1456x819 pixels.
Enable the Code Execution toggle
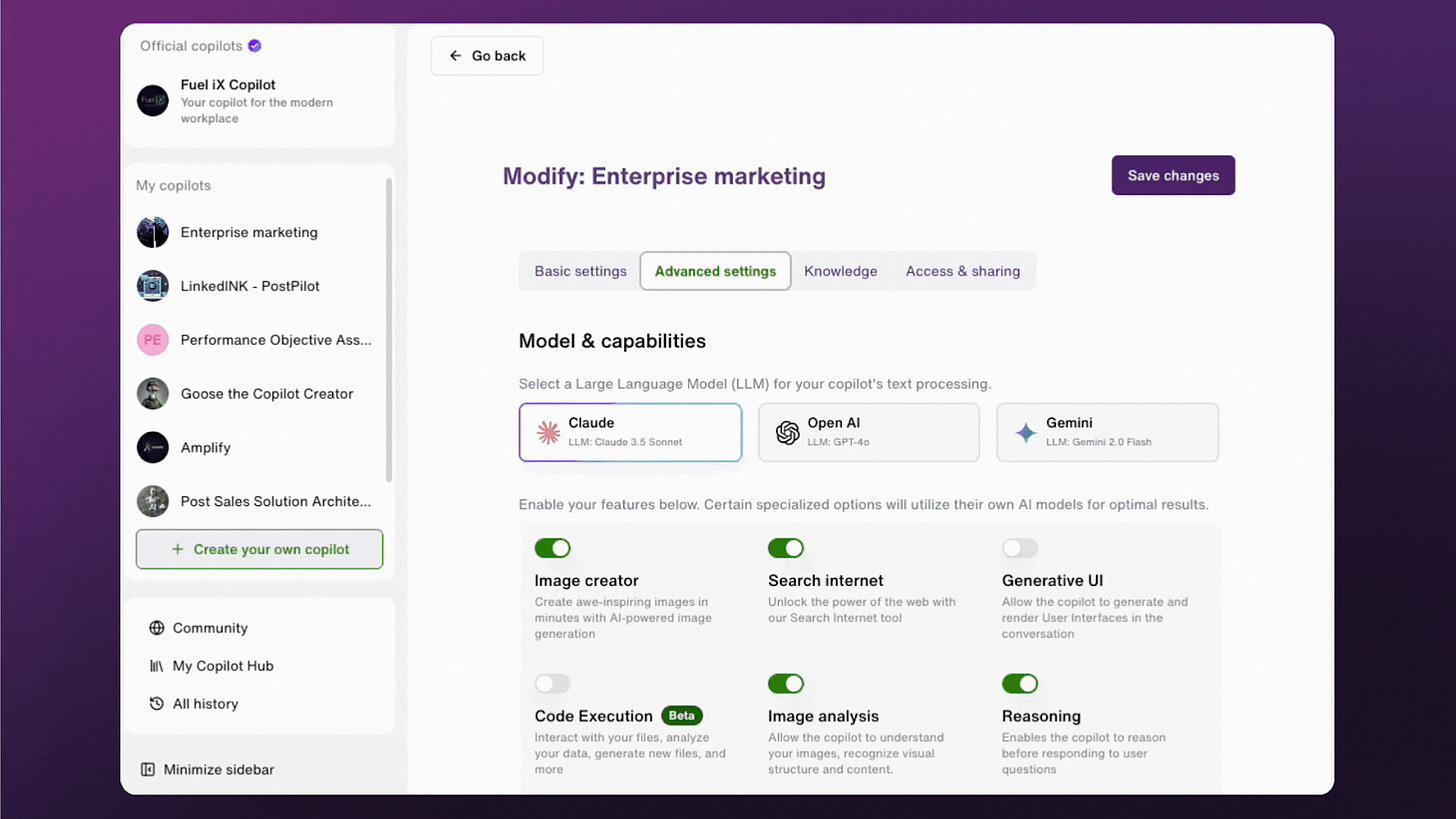coord(553,684)
